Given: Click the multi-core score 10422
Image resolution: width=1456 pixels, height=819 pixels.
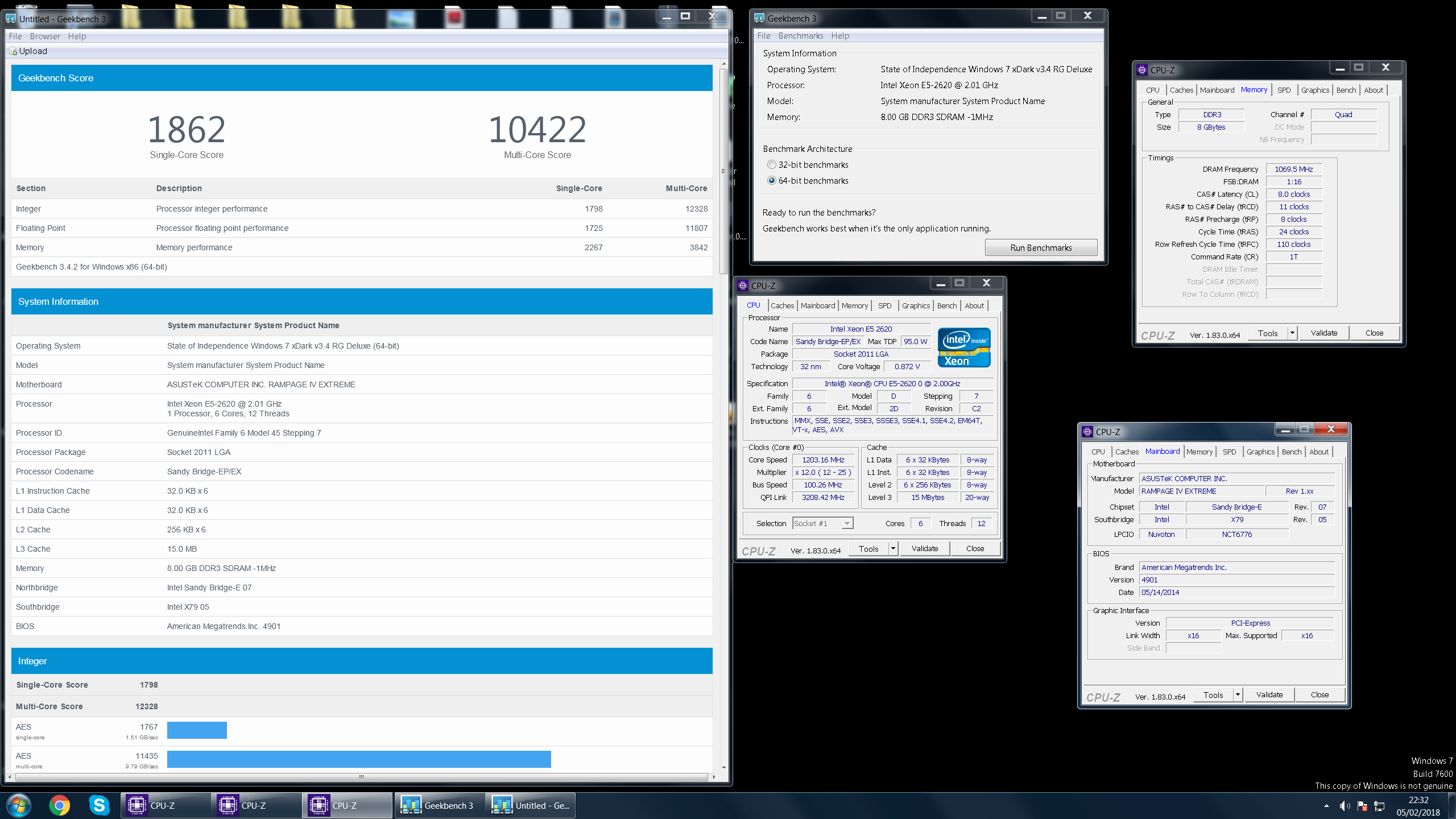Looking at the screenshot, I should 537,130.
